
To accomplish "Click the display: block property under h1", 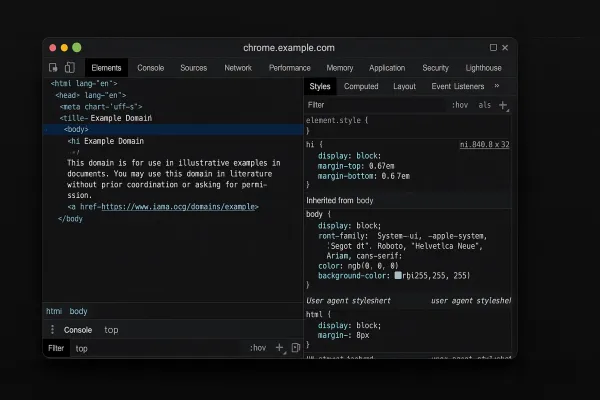I will coord(349,156).
